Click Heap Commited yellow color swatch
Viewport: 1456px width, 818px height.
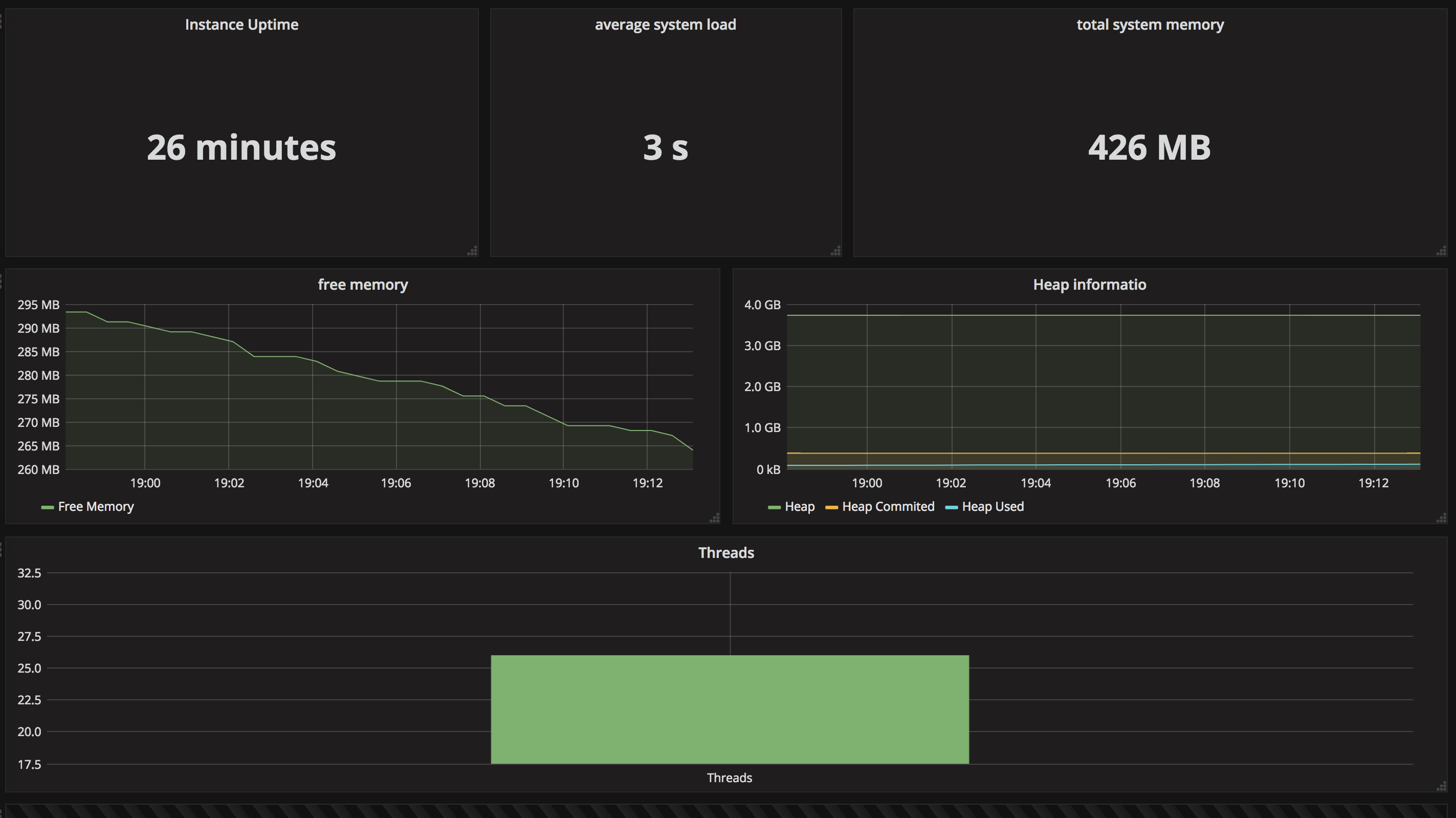[x=831, y=507]
